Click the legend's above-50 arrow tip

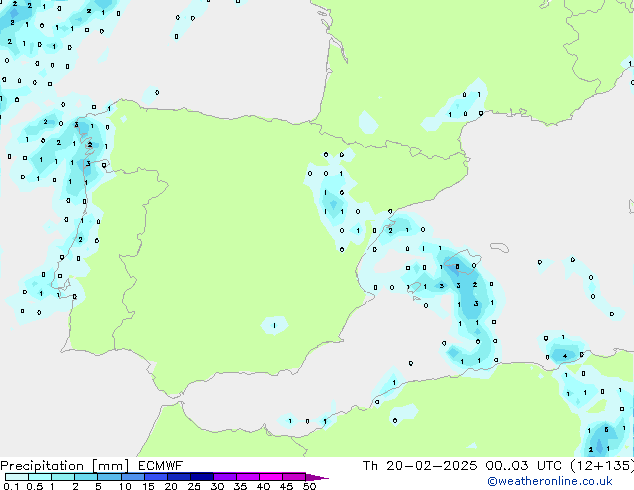pos(317,477)
